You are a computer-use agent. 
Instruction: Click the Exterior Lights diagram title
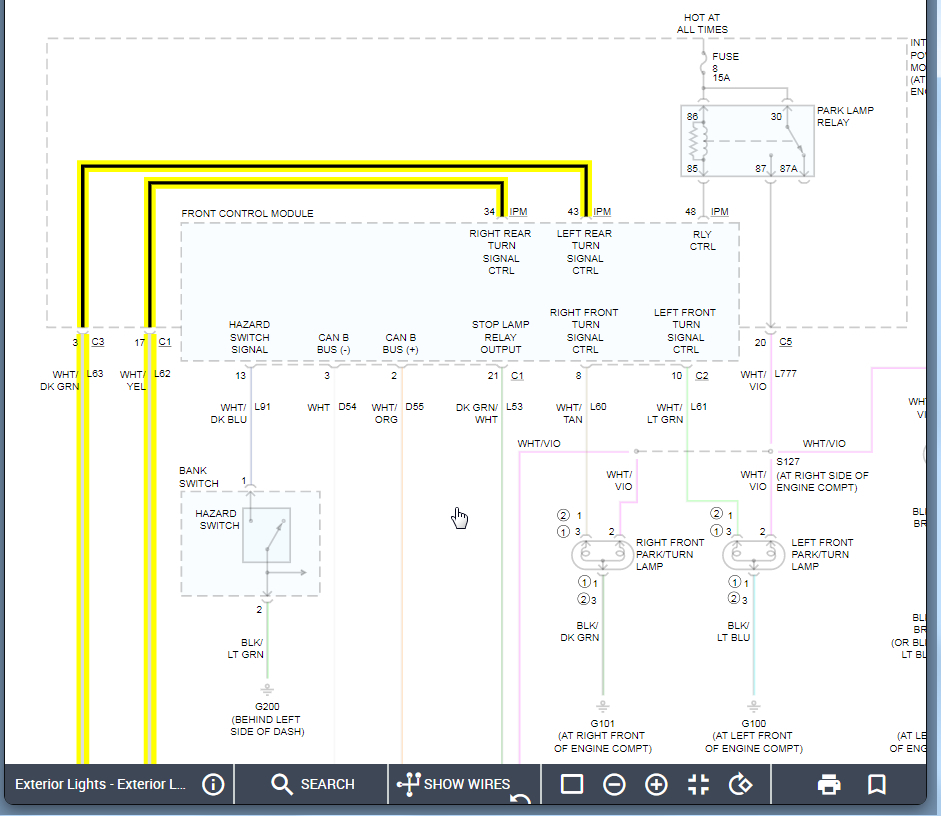click(x=101, y=784)
